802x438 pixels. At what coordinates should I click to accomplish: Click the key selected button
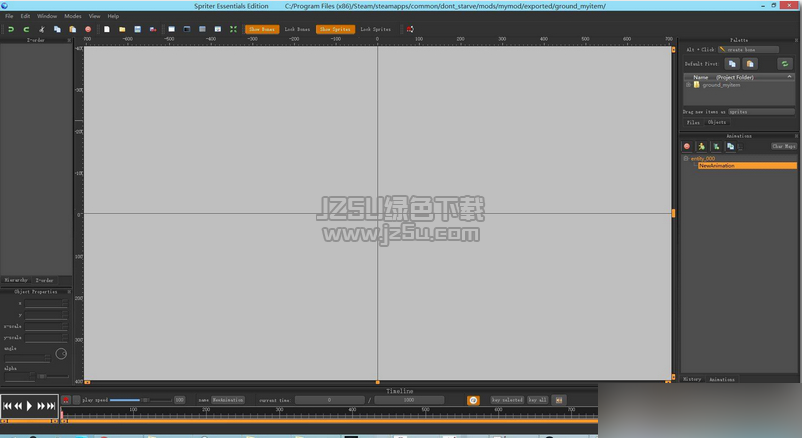pyautogui.click(x=507, y=400)
